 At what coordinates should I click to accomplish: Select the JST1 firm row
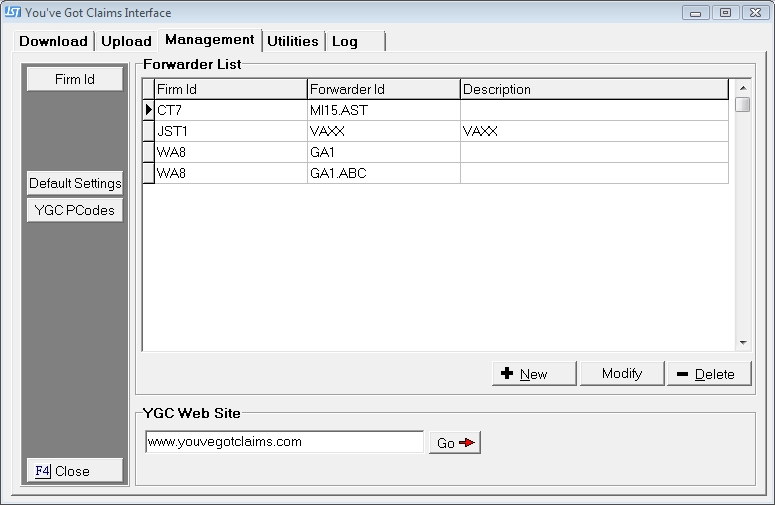230,131
